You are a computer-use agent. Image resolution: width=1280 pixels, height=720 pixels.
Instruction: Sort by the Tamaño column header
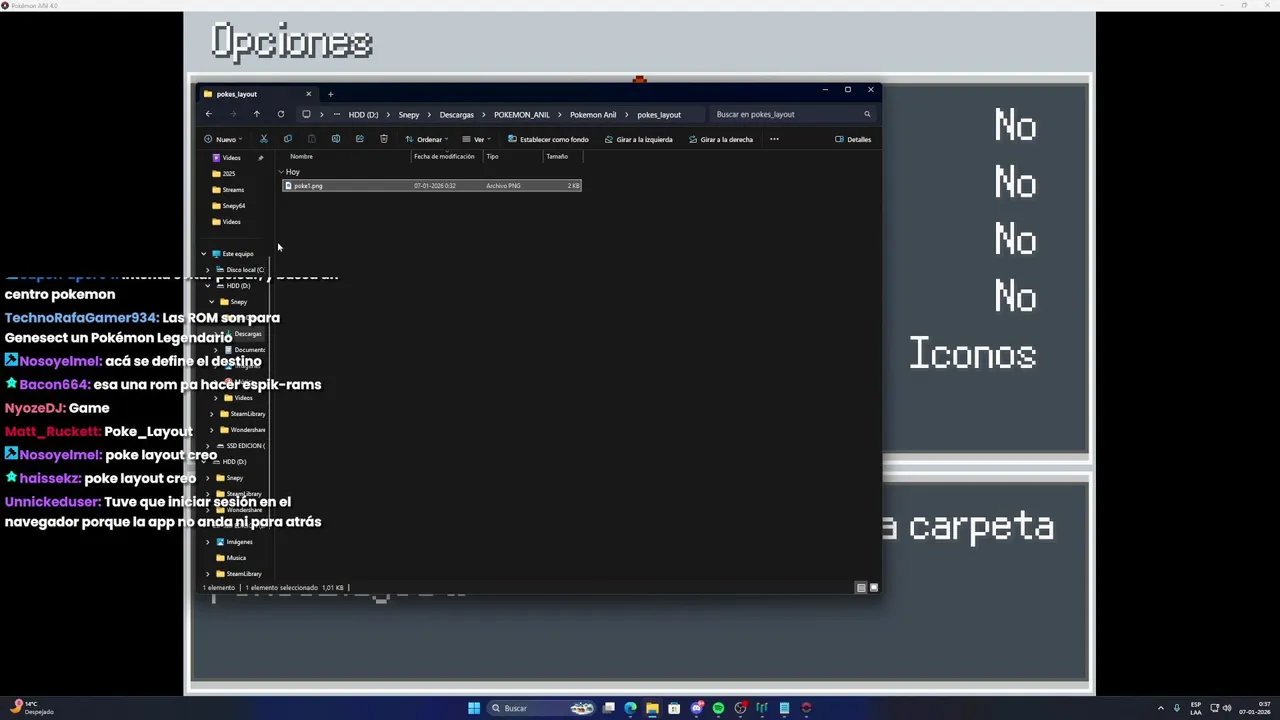(557, 156)
